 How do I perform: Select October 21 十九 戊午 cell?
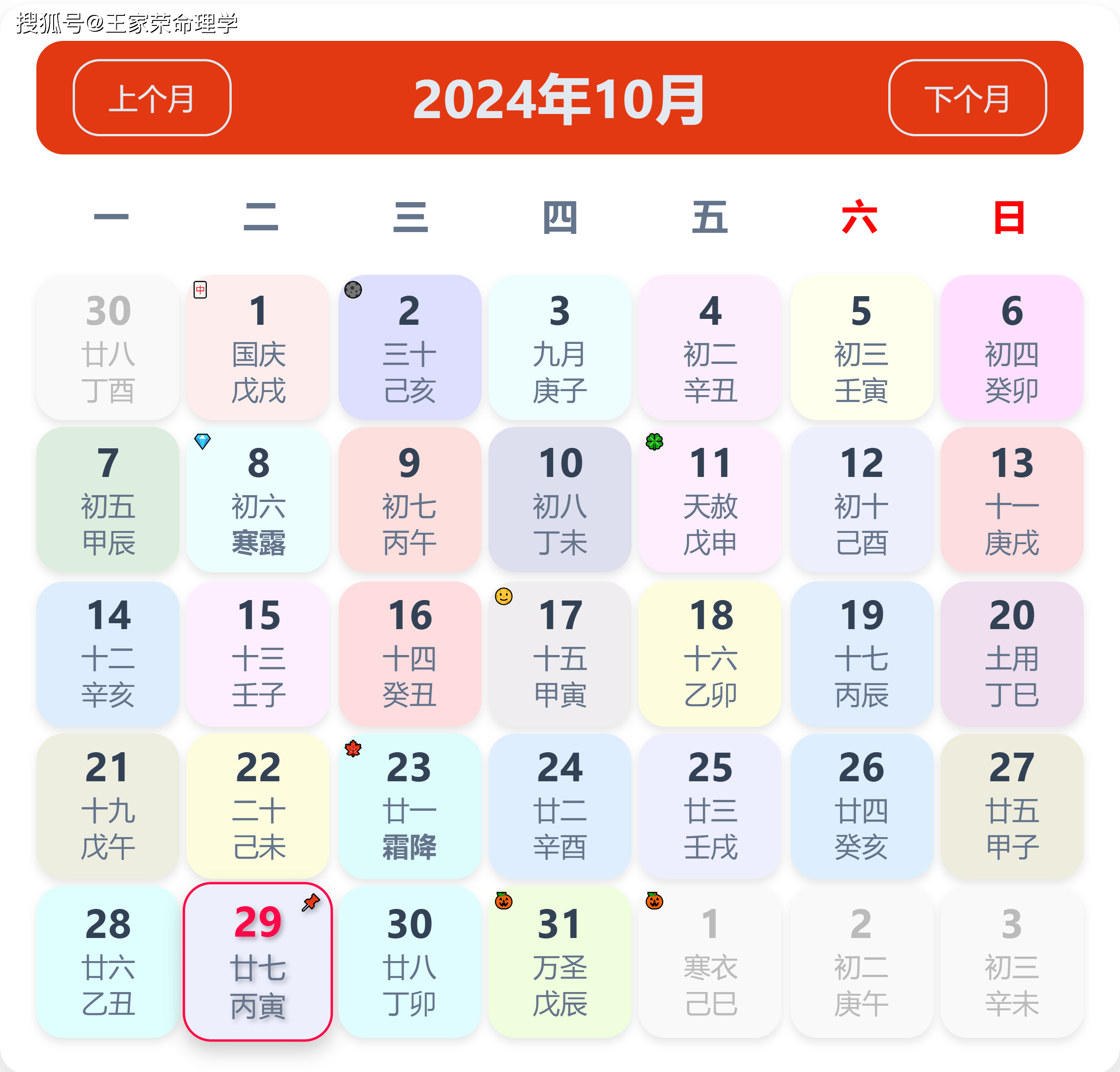pyautogui.click(x=108, y=806)
